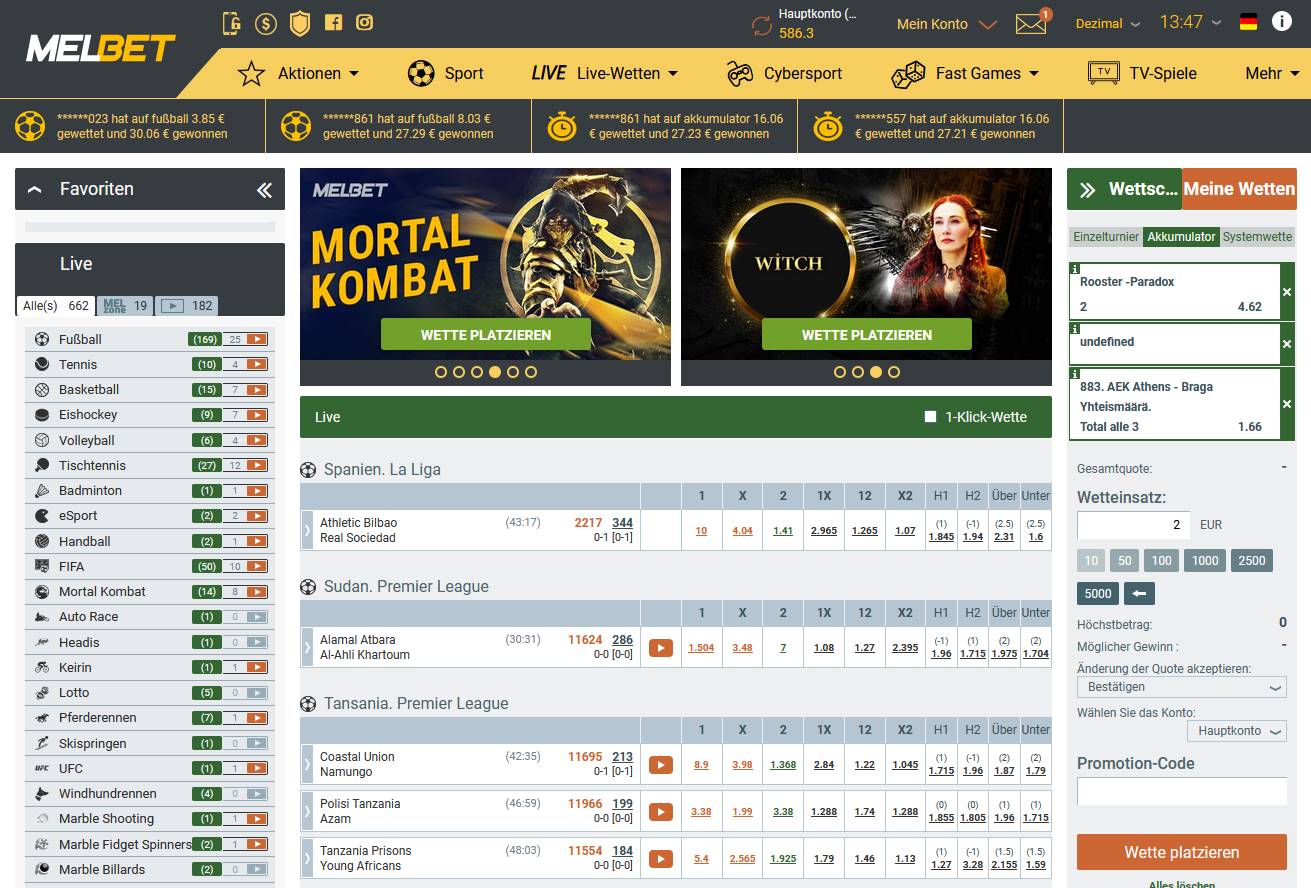This screenshot has width=1311, height=888.
Task: Open the mobile app phone icon
Action: (232, 22)
